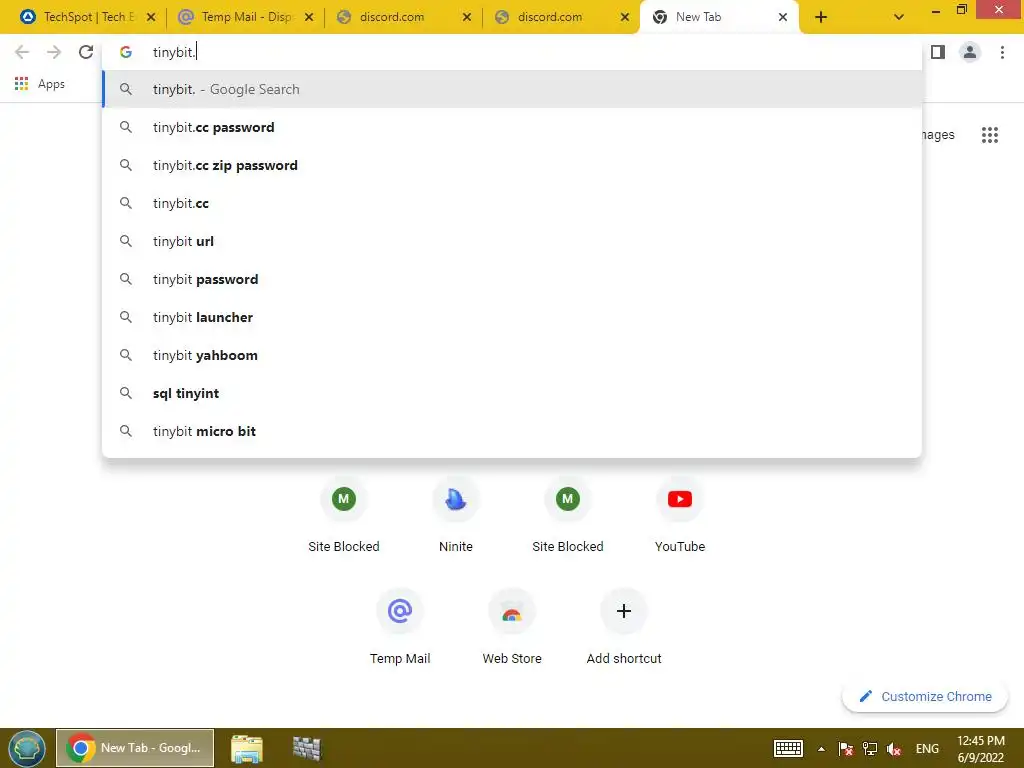Open the Chrome three-dot menu
The height and width of the screenshot is (768, 1024).
coord(1002,52)
